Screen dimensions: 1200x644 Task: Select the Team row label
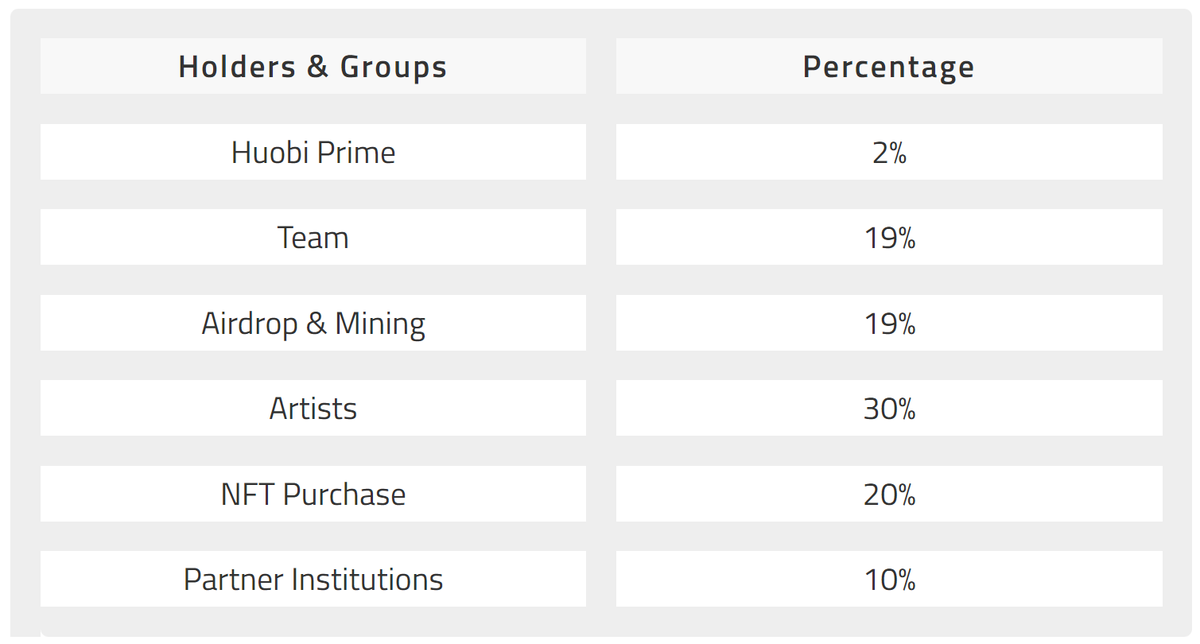click(313, 238)
